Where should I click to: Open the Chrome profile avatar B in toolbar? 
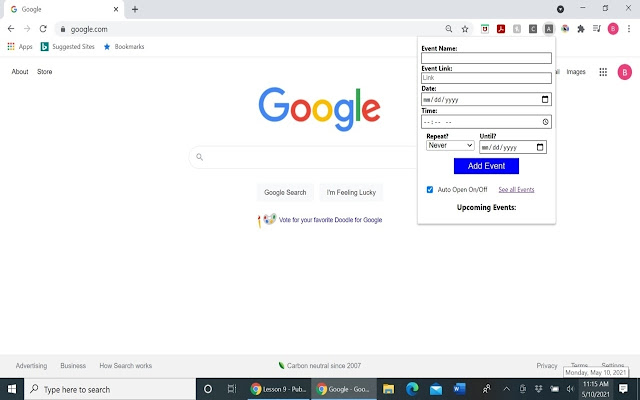click(613, 29)
